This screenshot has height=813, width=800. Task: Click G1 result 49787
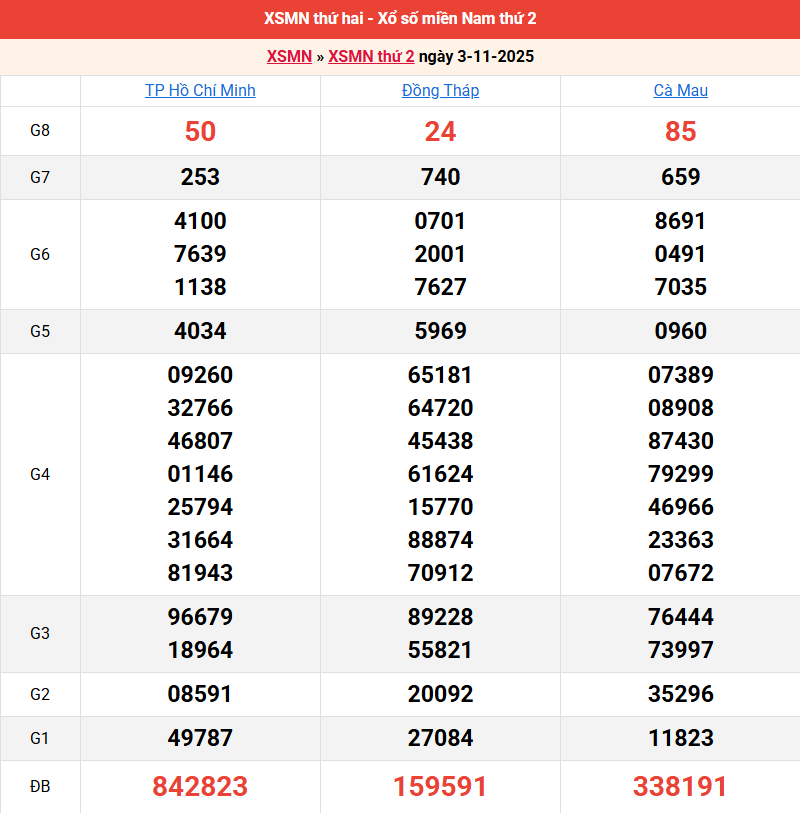tap(200, 738)
